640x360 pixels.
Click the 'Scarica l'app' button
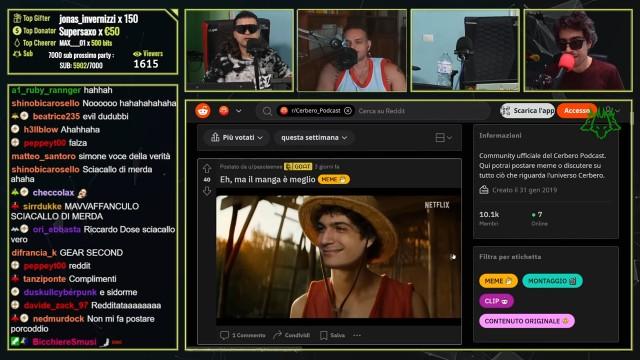pos(527,111)
